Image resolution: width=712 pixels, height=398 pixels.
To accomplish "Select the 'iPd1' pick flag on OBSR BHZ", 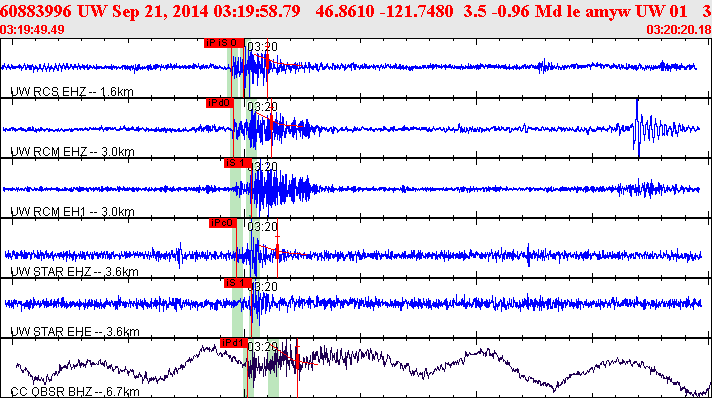I will [233, 343].
